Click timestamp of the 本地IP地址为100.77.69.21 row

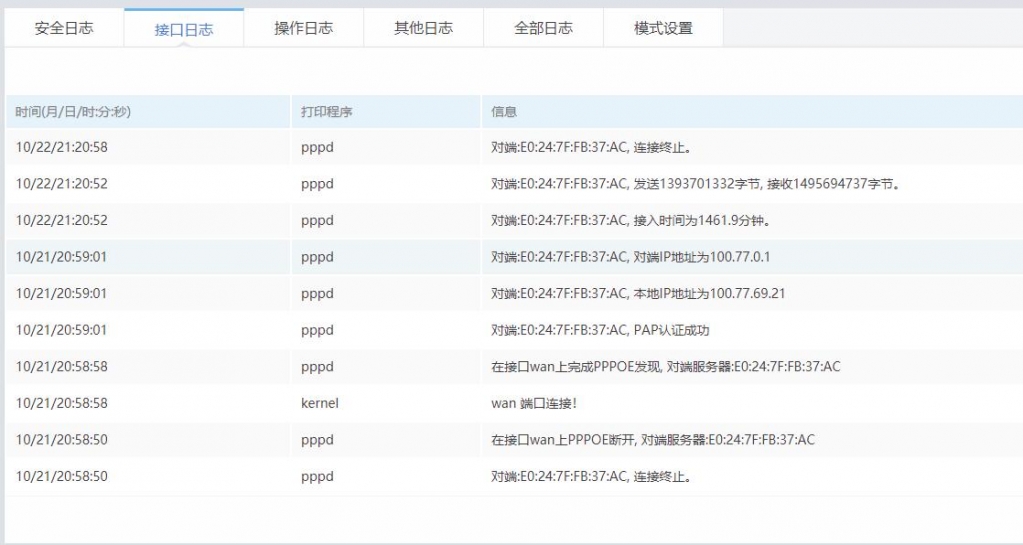(61, 293)
